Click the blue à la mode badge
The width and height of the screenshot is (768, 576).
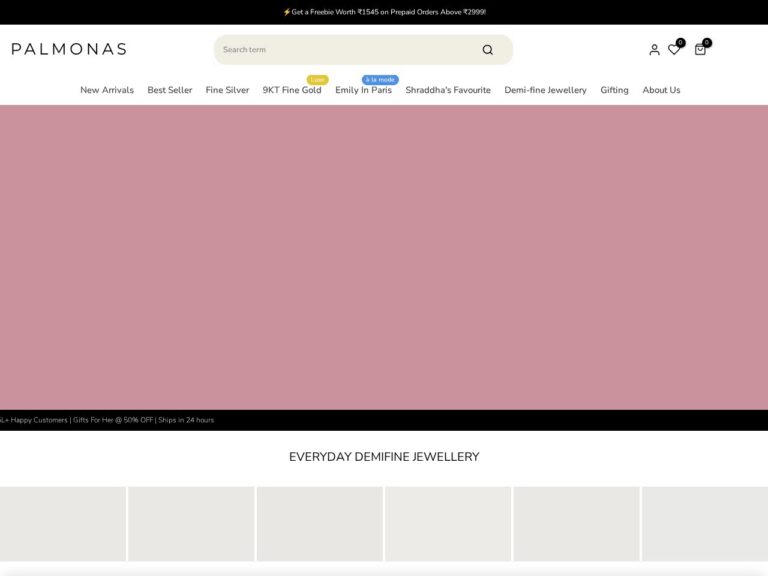tap(380, 80)
